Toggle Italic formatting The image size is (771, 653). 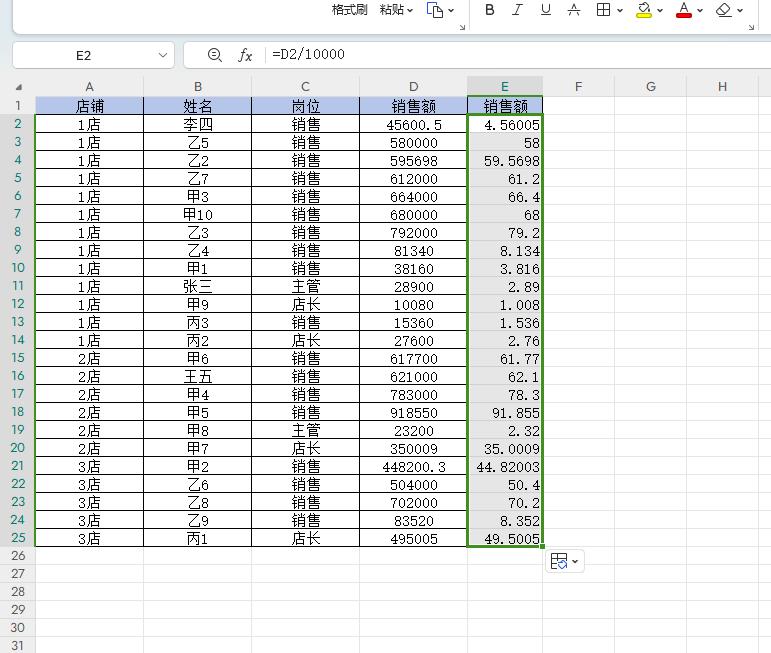(517, 10)
